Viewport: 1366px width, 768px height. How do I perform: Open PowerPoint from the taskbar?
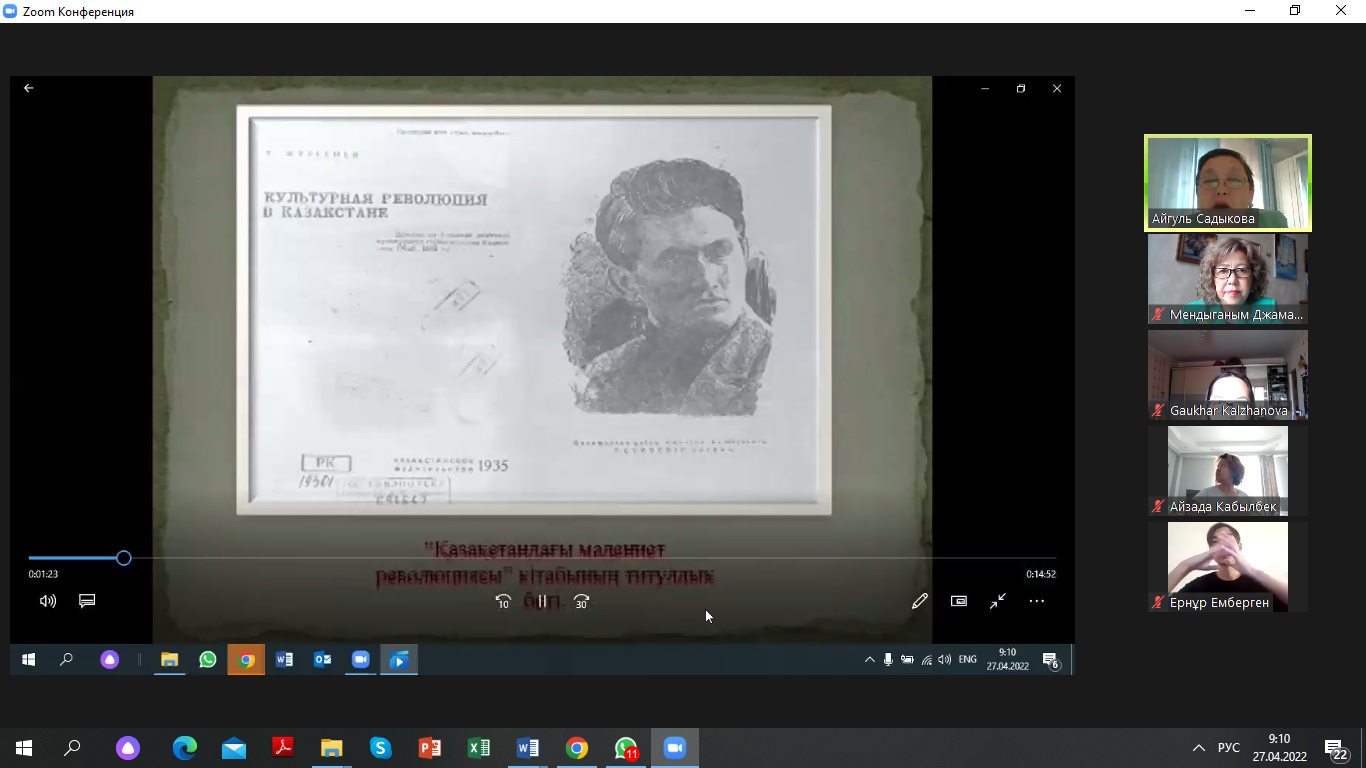tap(430, 748)
